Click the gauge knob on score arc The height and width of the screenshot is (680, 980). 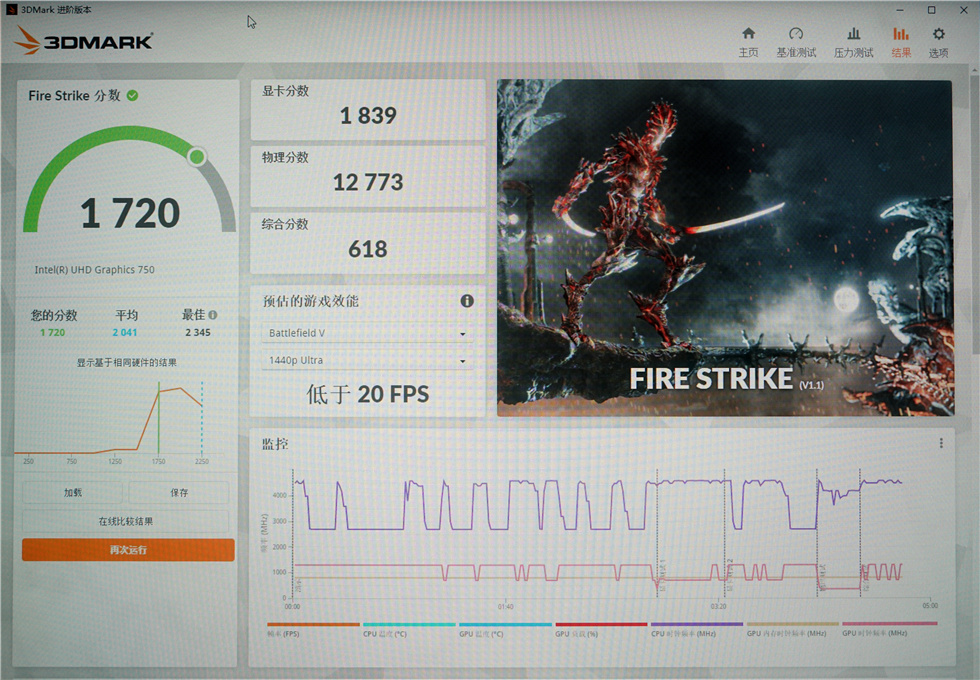coord(197,156)
